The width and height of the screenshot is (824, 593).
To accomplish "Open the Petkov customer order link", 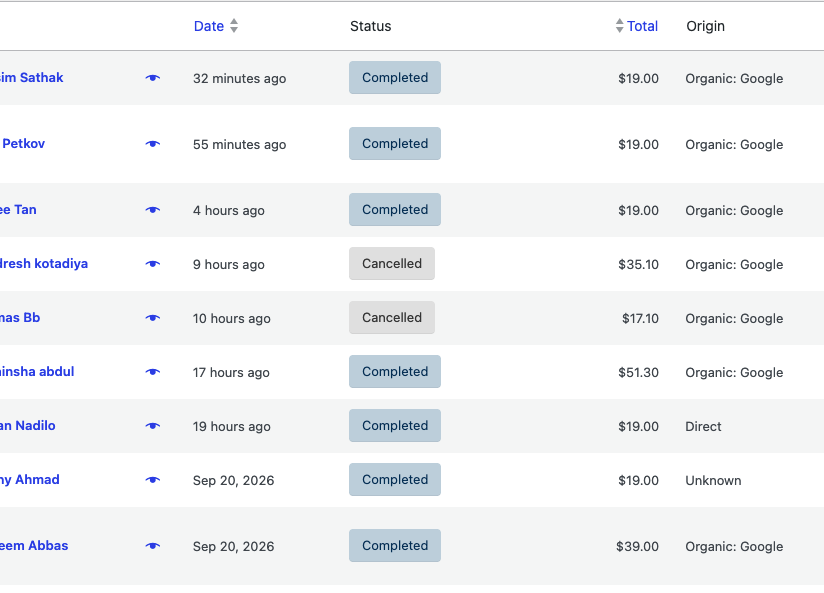I will coord(23,144).
